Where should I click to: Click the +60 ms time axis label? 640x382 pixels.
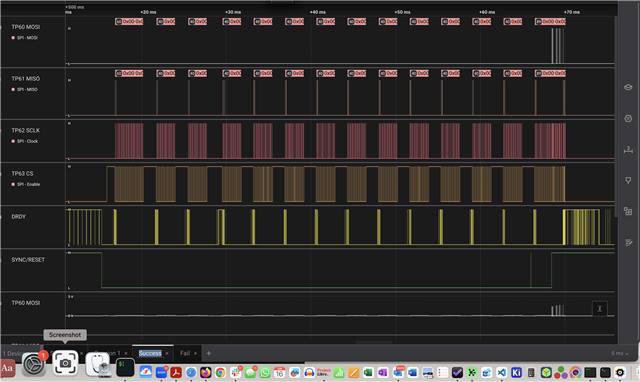click(487, 12)
